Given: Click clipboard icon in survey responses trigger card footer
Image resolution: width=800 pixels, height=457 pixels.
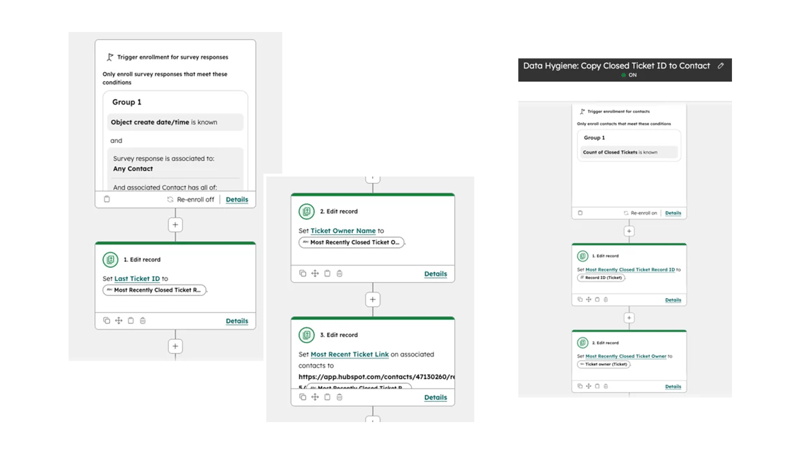Looking at the screenshot, I should click(107, 199).
